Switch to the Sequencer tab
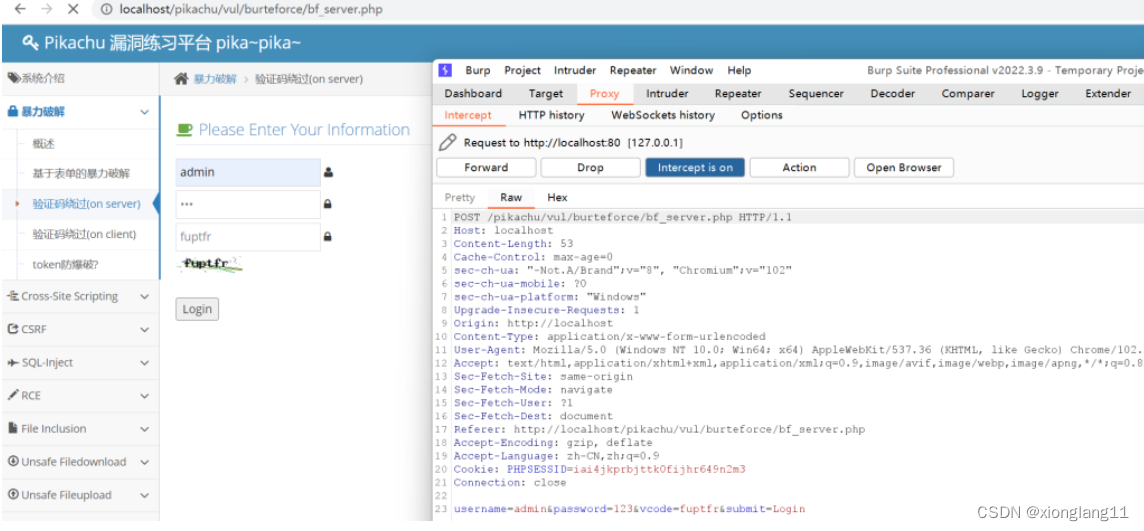 pyautogui.click(x=816, y=93)
